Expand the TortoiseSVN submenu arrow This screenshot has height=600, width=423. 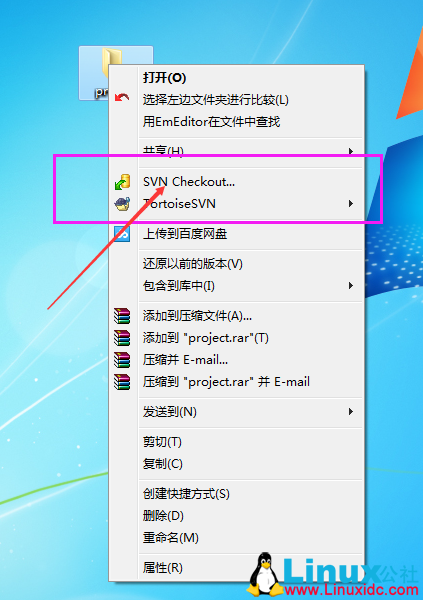tap(351, 204)
